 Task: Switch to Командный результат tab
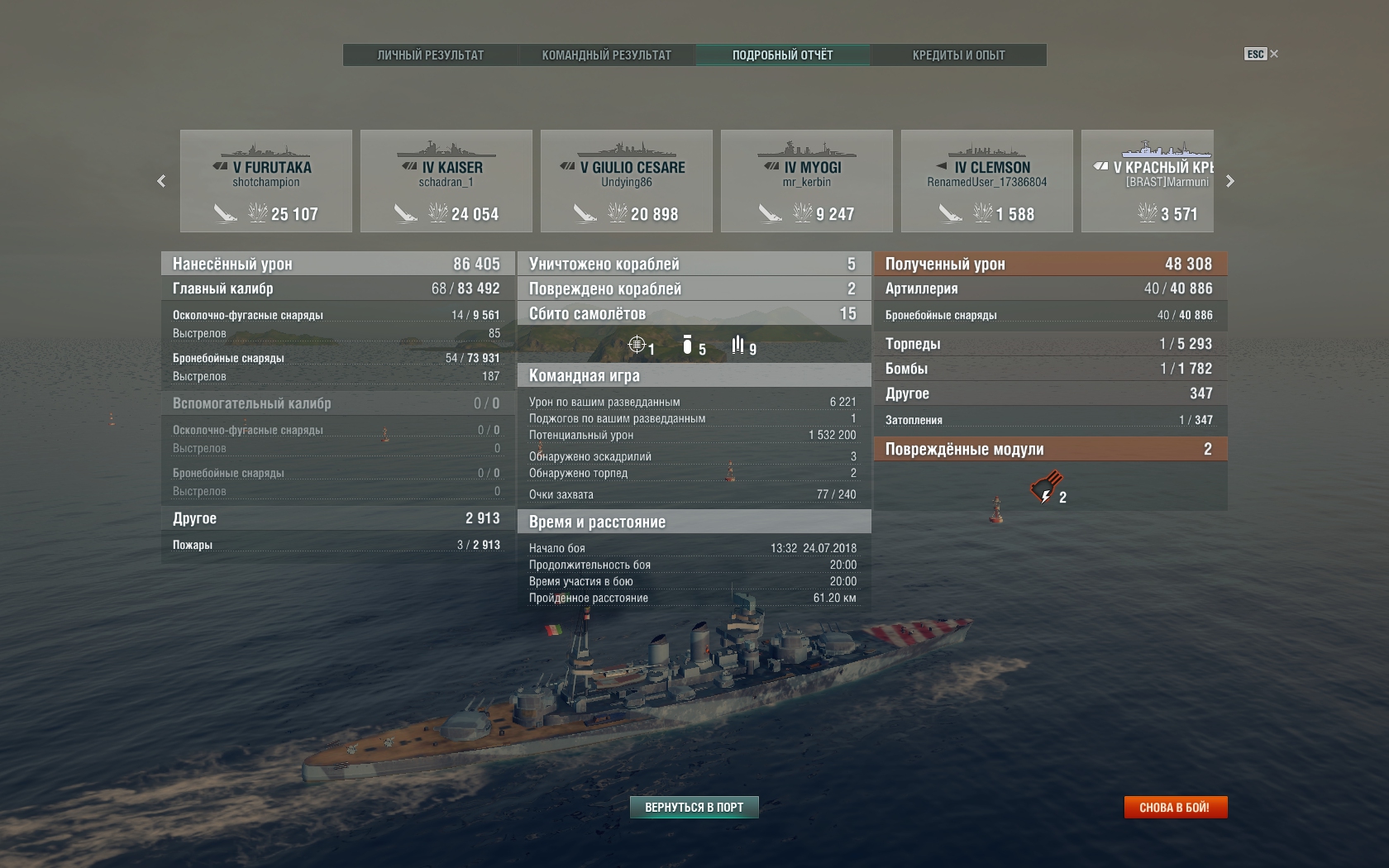pos(607,55)
